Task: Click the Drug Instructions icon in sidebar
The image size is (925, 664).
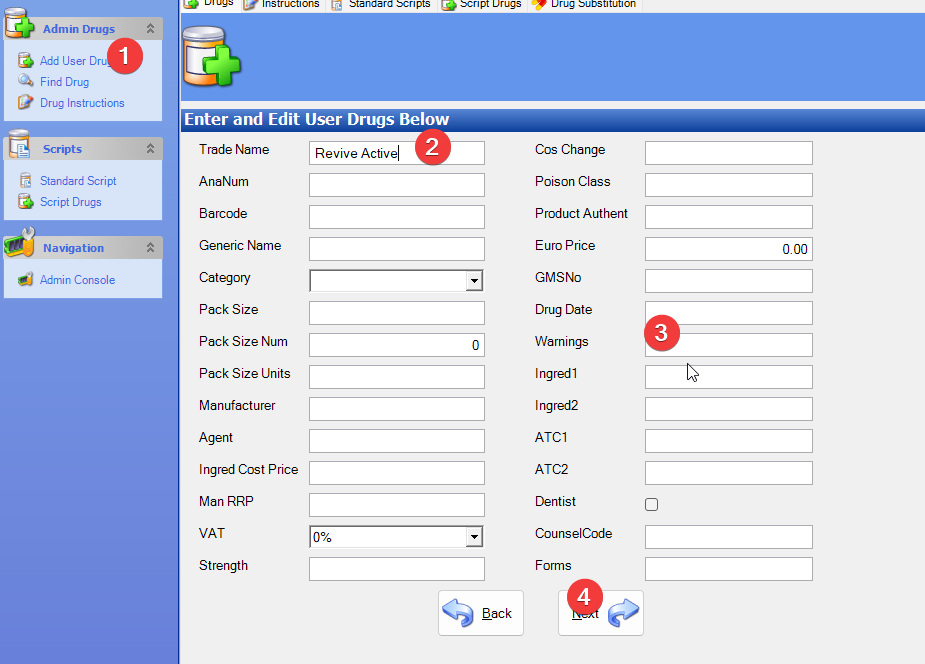Action: point(26,102)
